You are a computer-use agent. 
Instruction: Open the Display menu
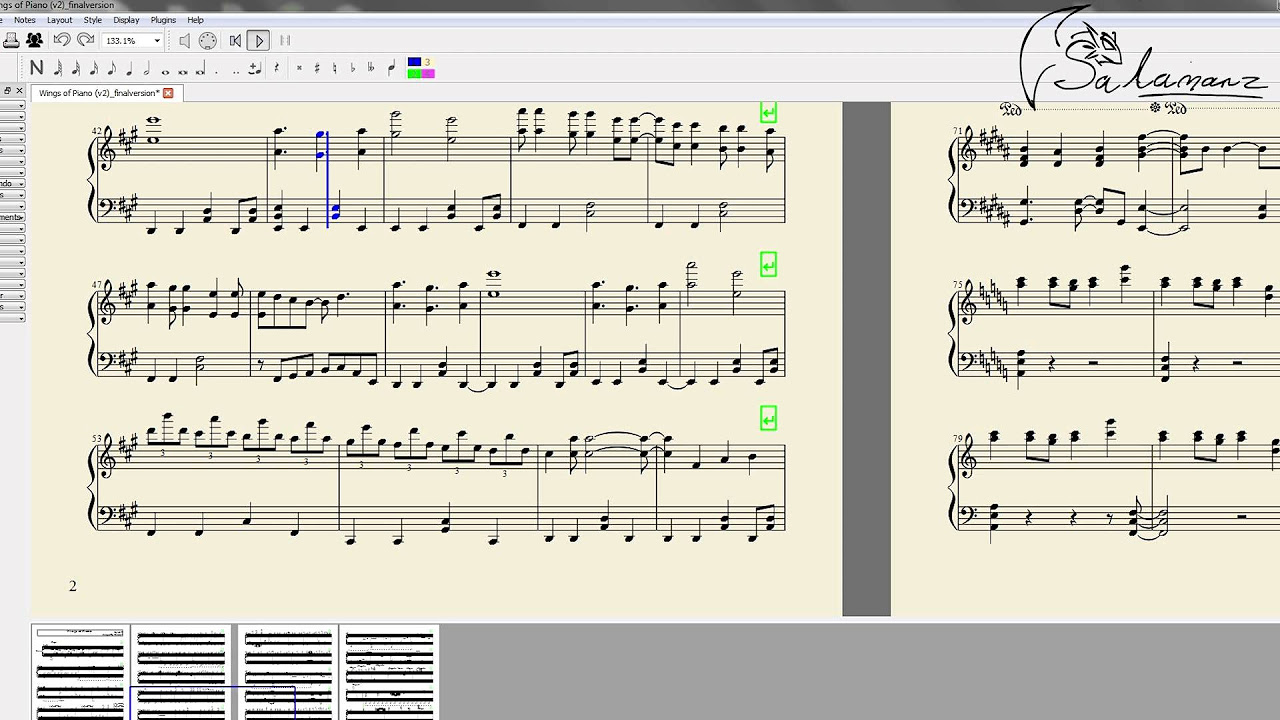[127, 20]
